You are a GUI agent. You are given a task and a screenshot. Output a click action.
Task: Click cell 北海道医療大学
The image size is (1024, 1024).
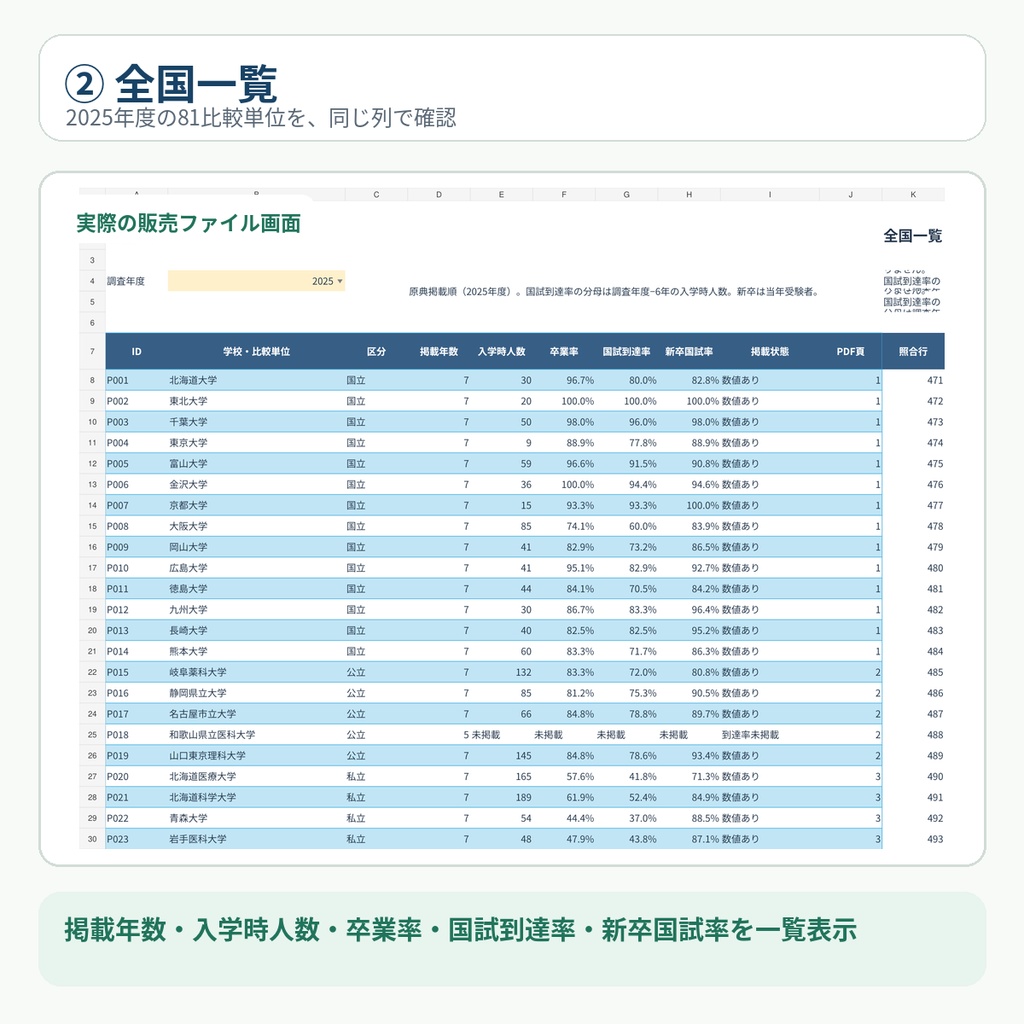coord(257,776)
